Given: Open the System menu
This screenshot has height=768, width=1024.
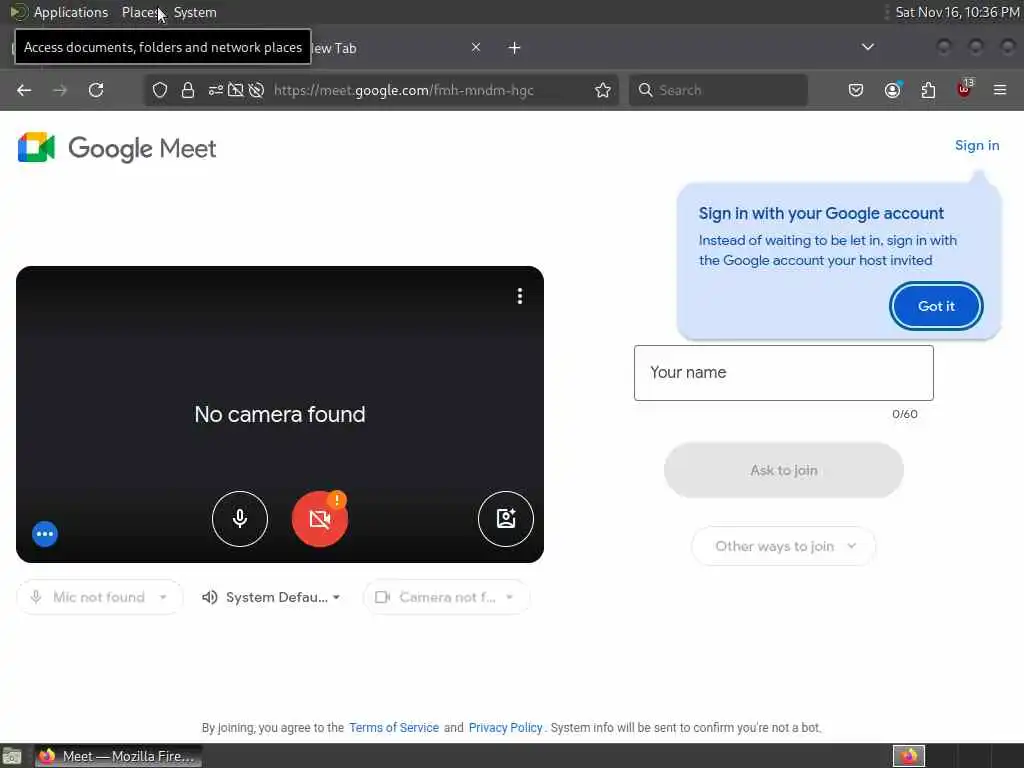Looking at the screenshot, I should pos(195,12).
